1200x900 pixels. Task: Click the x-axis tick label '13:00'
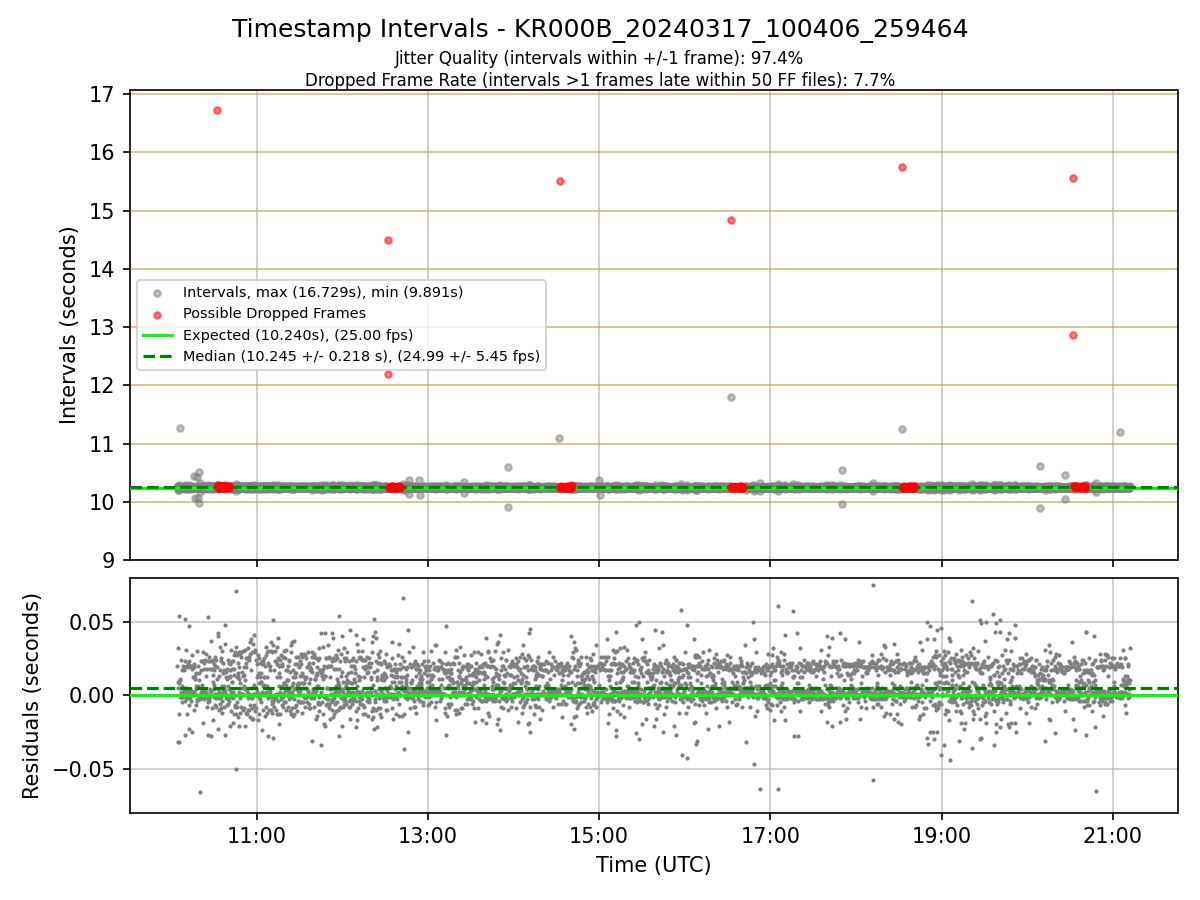tap(428, 837)
